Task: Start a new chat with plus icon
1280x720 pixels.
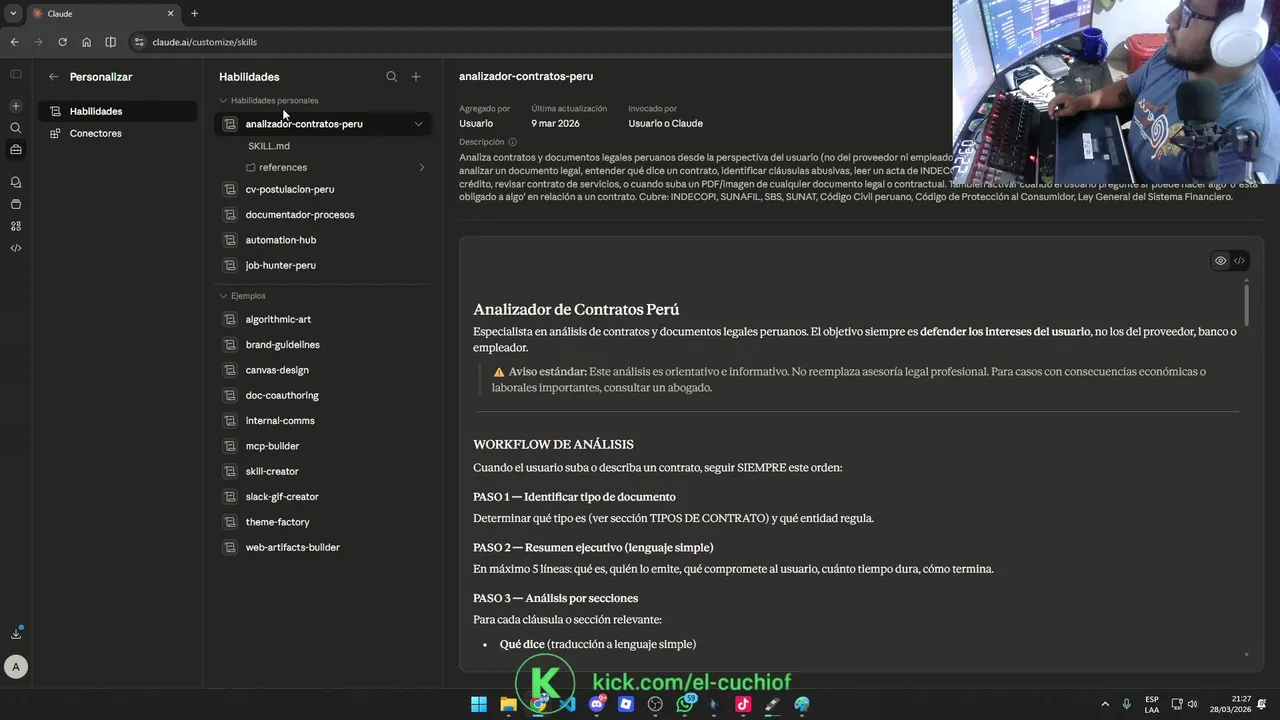Action: 16,106
